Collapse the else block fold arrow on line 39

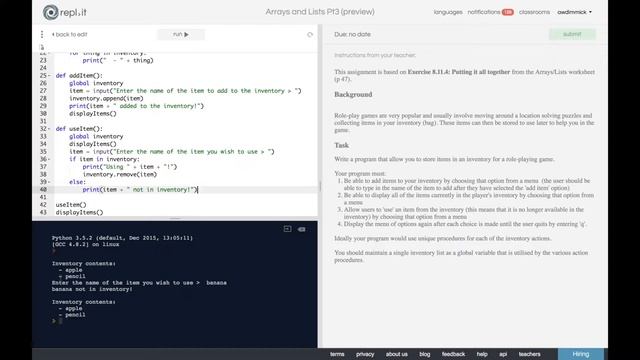[x=49, y=182]
